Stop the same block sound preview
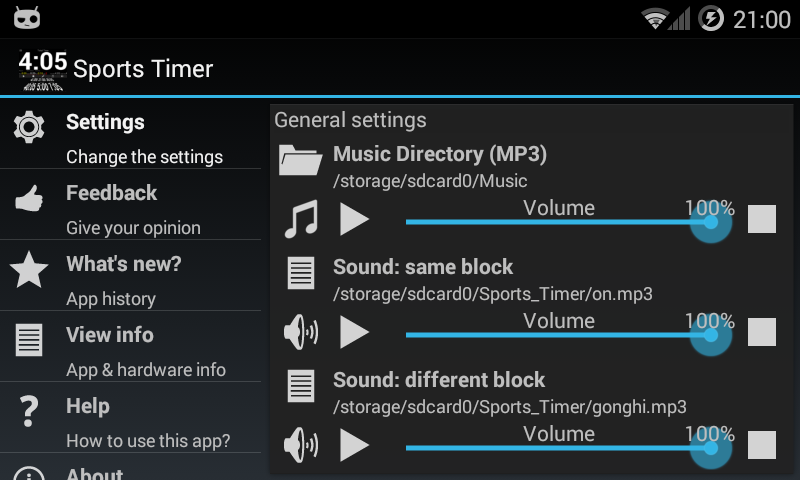 762,332
